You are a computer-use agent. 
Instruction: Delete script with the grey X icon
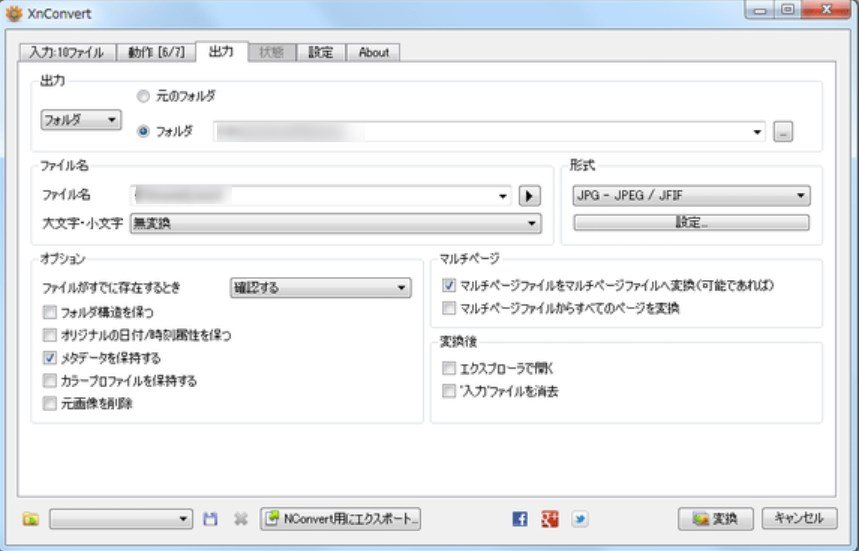point(240,519)
